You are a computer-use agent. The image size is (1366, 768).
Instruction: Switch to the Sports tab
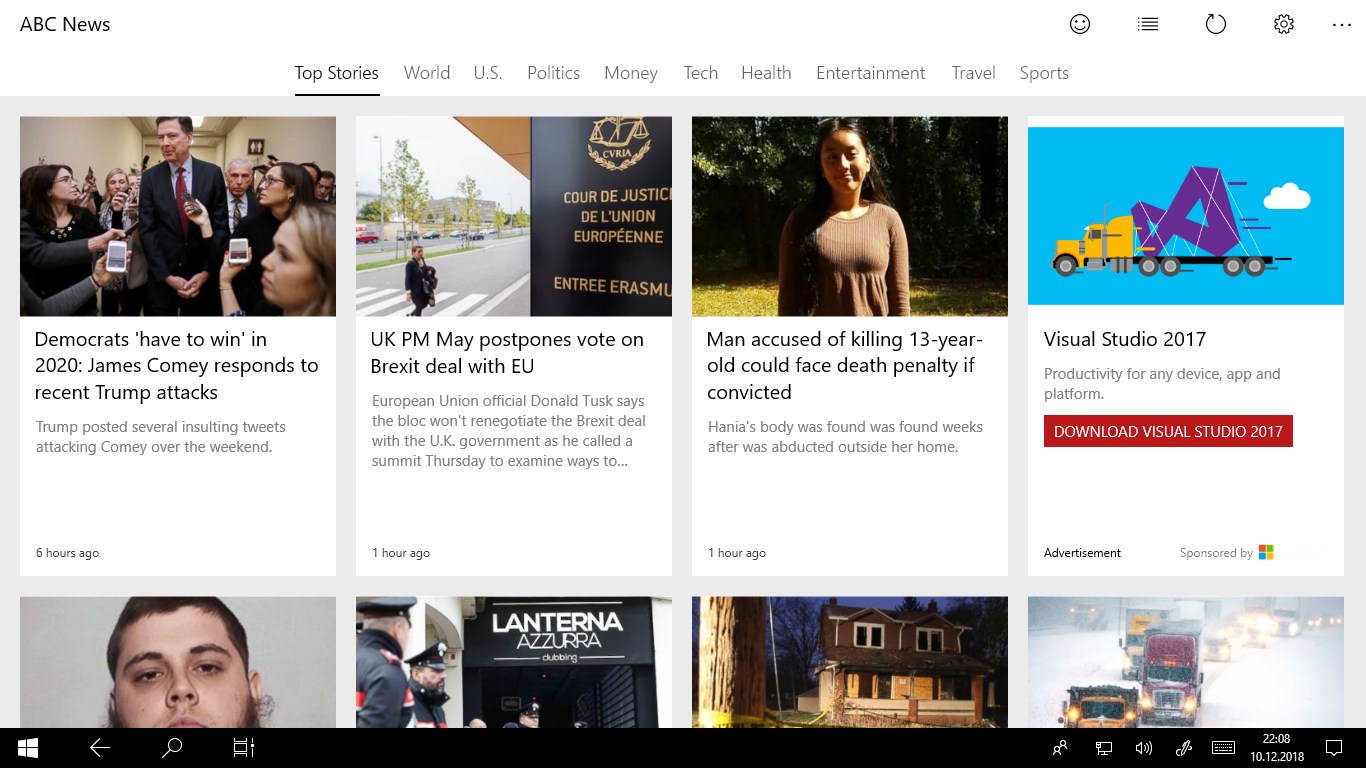tap(1044, 73)
